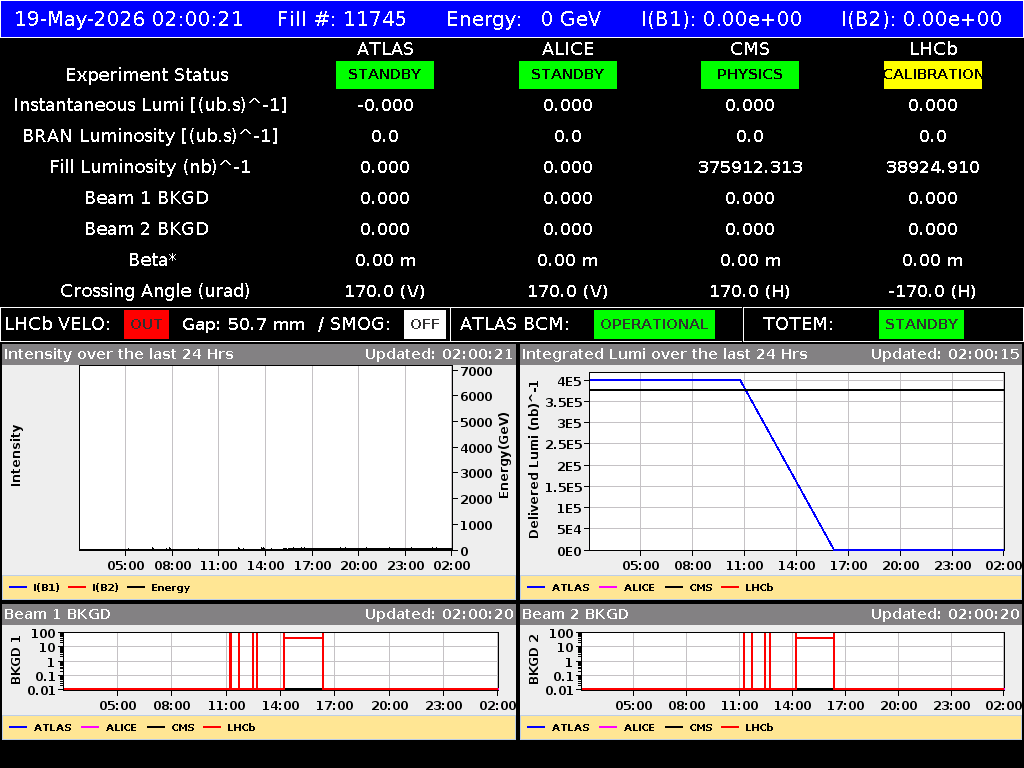Viewport: 1024px width, 768px height.
Task: Click the Beam 2 BKGD table row label
Action: (147, 229)
